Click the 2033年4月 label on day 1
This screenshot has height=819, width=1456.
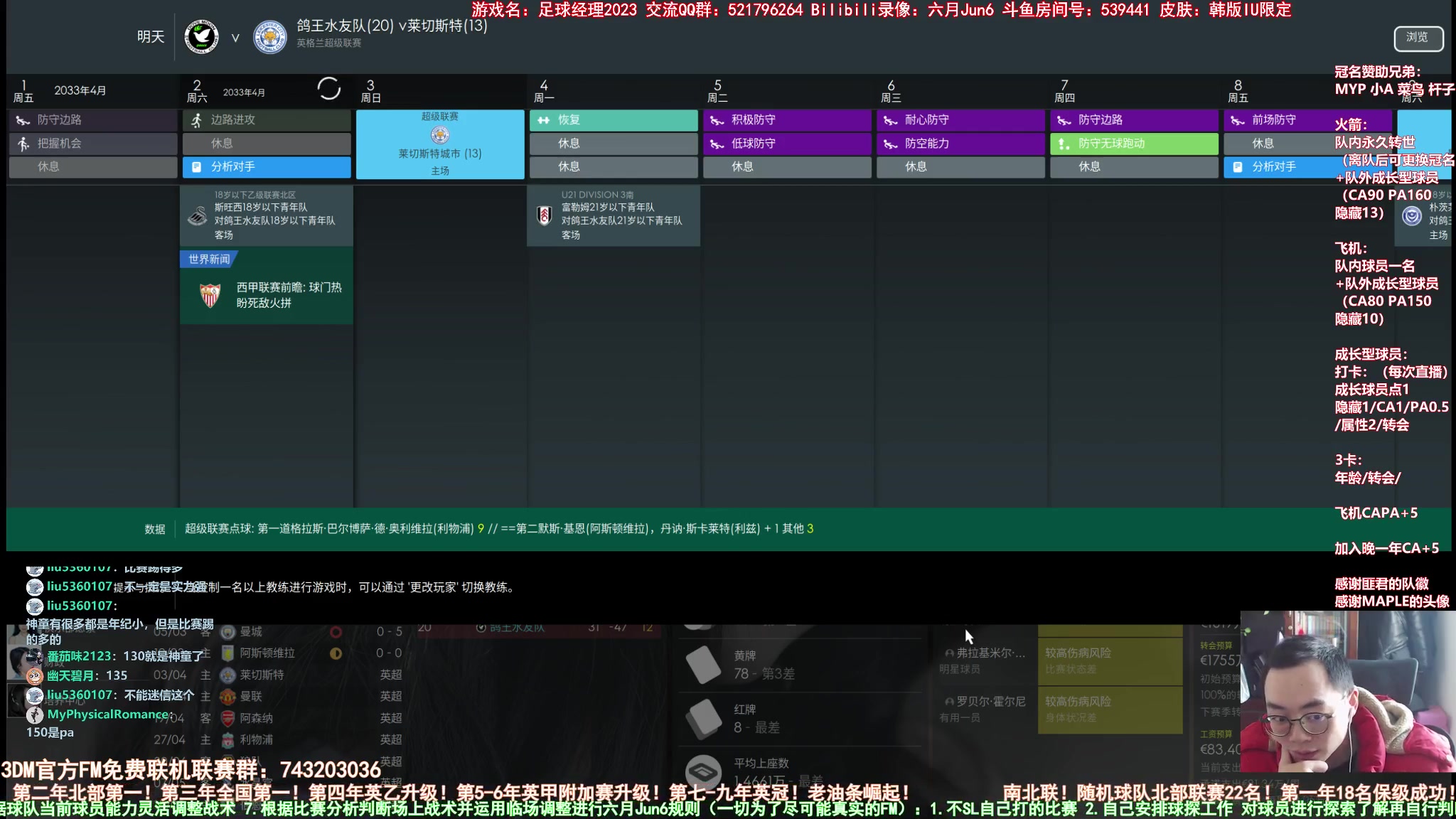pyautogui.click(x=80, y=91)
